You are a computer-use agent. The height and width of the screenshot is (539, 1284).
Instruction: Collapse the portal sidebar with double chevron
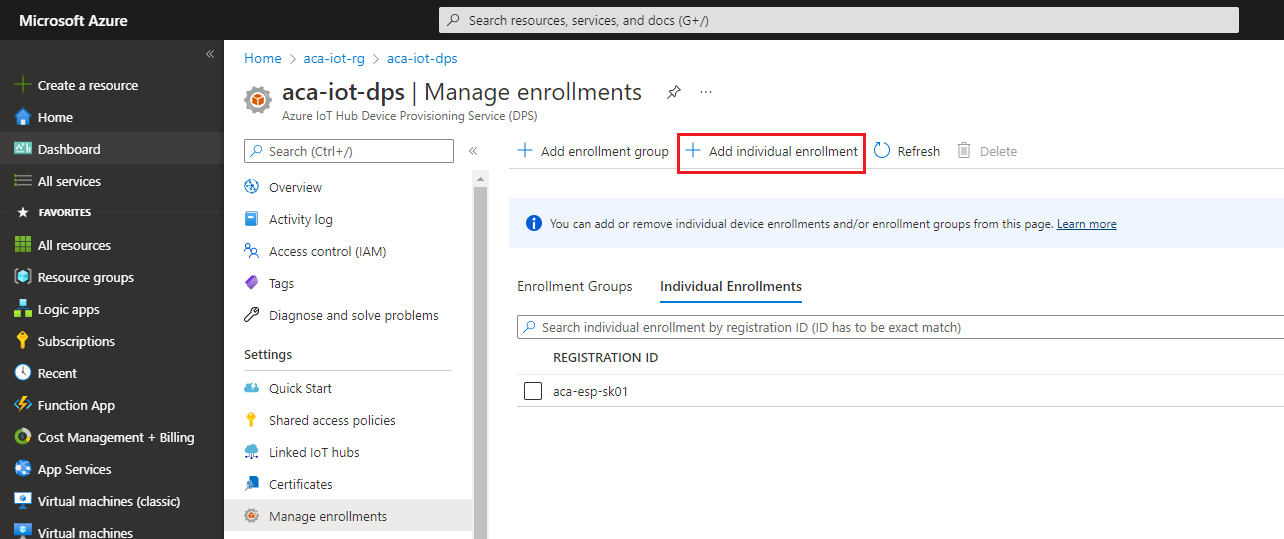click(x=210, y=54)
